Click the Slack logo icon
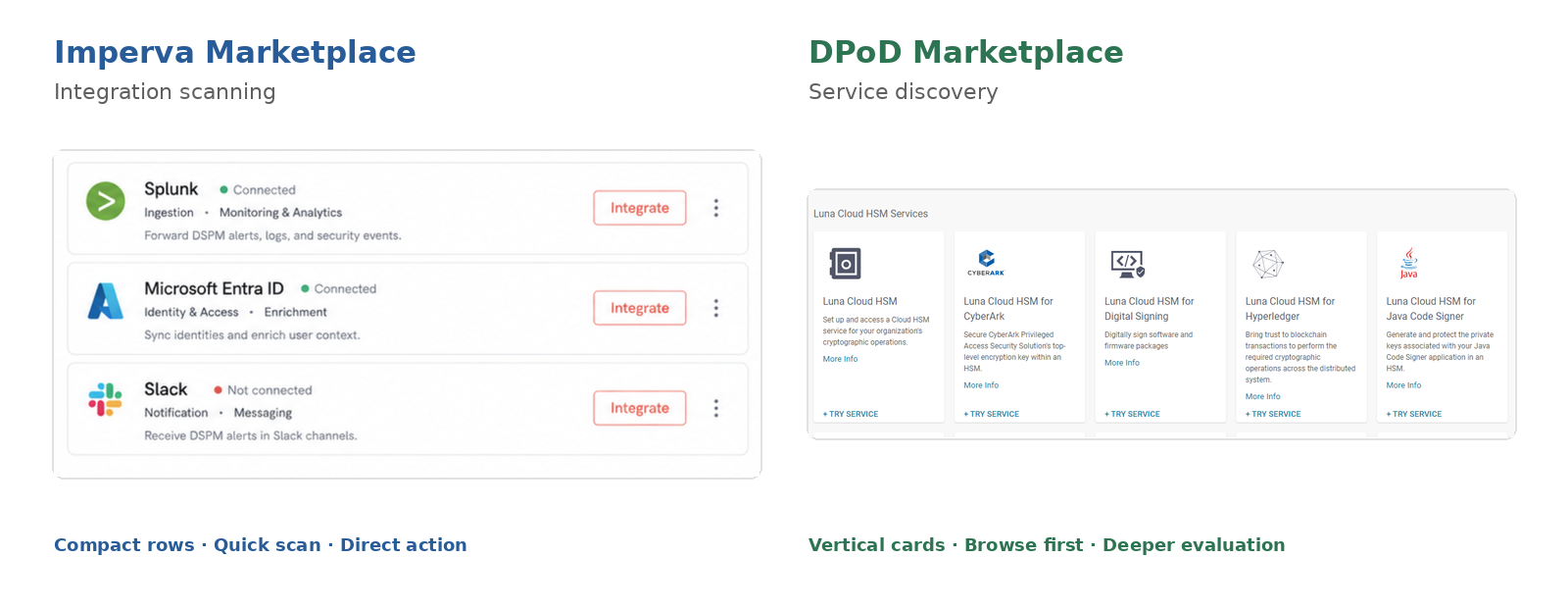This screenshot has width=1568, height=608. (x=106, y=400)
